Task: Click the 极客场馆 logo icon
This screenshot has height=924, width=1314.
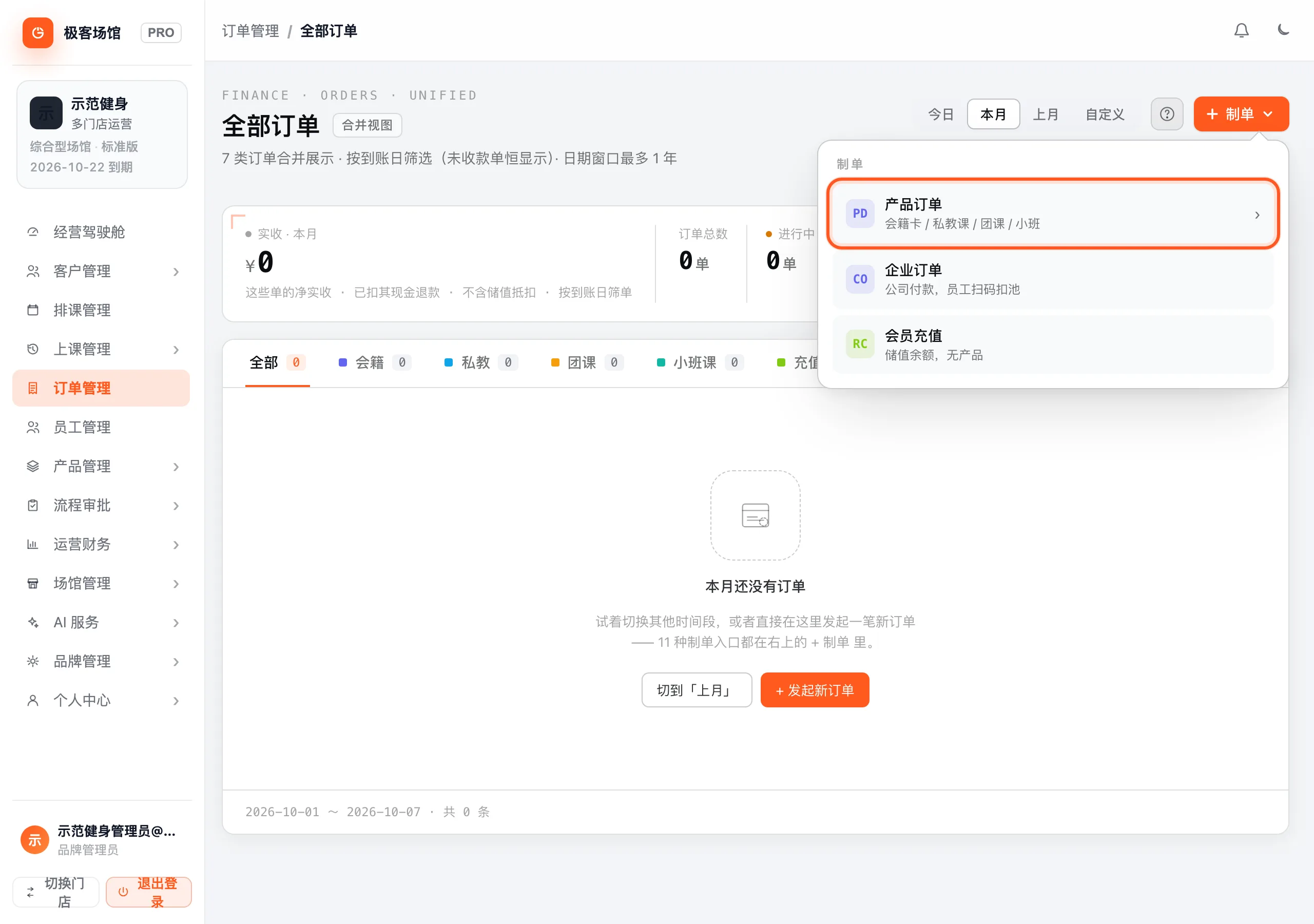Action: click(x=38, y=33)
